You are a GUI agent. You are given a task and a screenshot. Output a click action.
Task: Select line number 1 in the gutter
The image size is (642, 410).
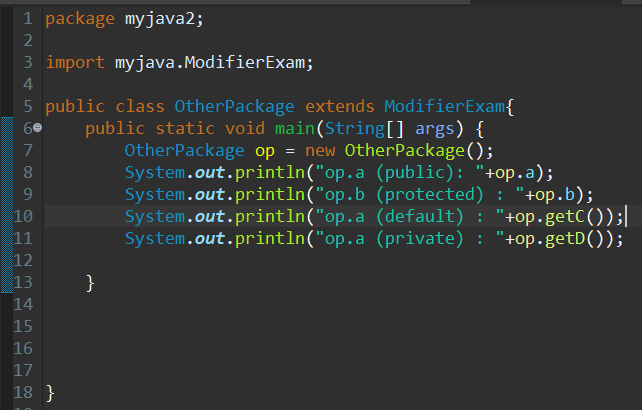[27, 18]
